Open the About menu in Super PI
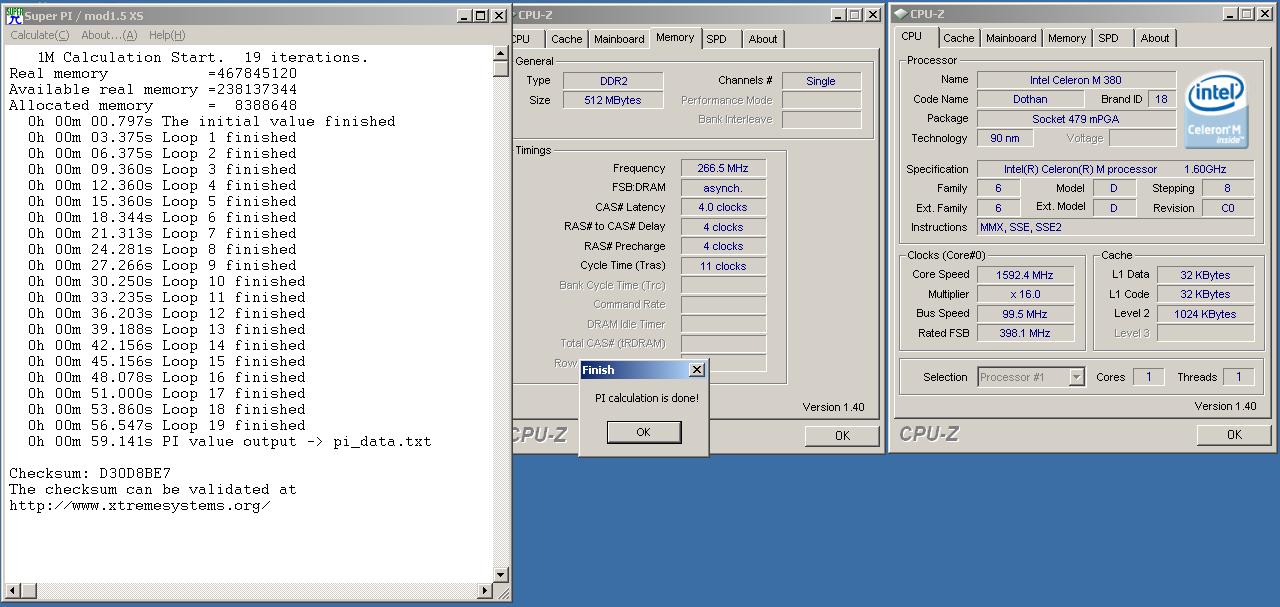 pyautogui.click(x=109, y=35)
